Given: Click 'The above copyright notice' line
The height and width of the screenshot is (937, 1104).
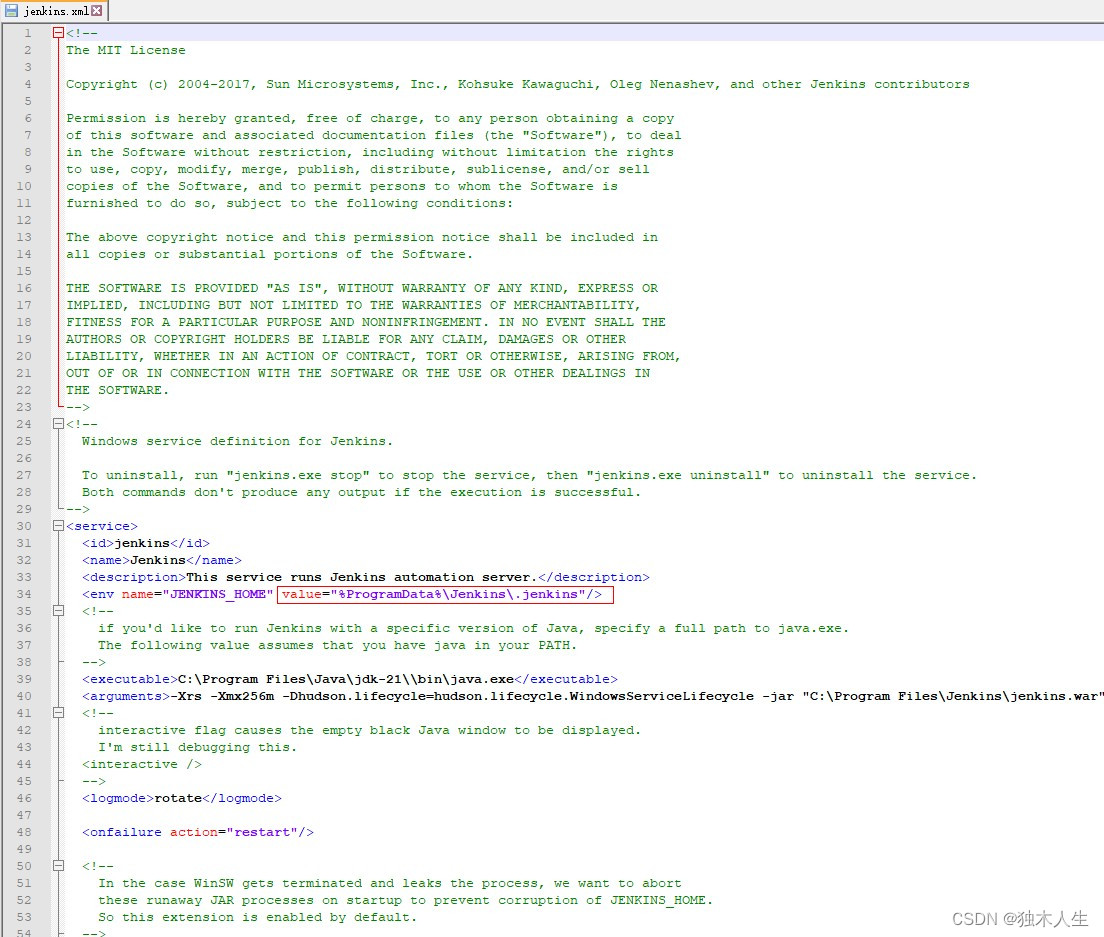Looking at the screenshot, I should (x=362, y=237).
